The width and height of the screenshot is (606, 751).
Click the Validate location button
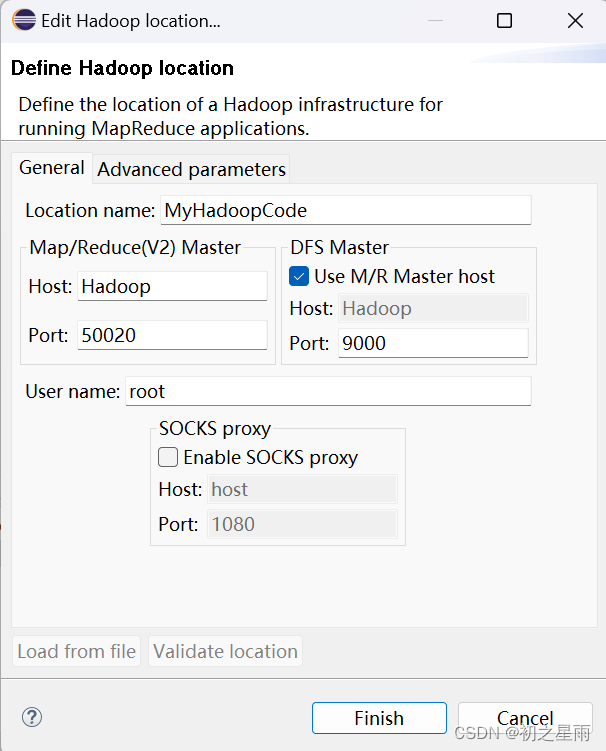point(225,651)
